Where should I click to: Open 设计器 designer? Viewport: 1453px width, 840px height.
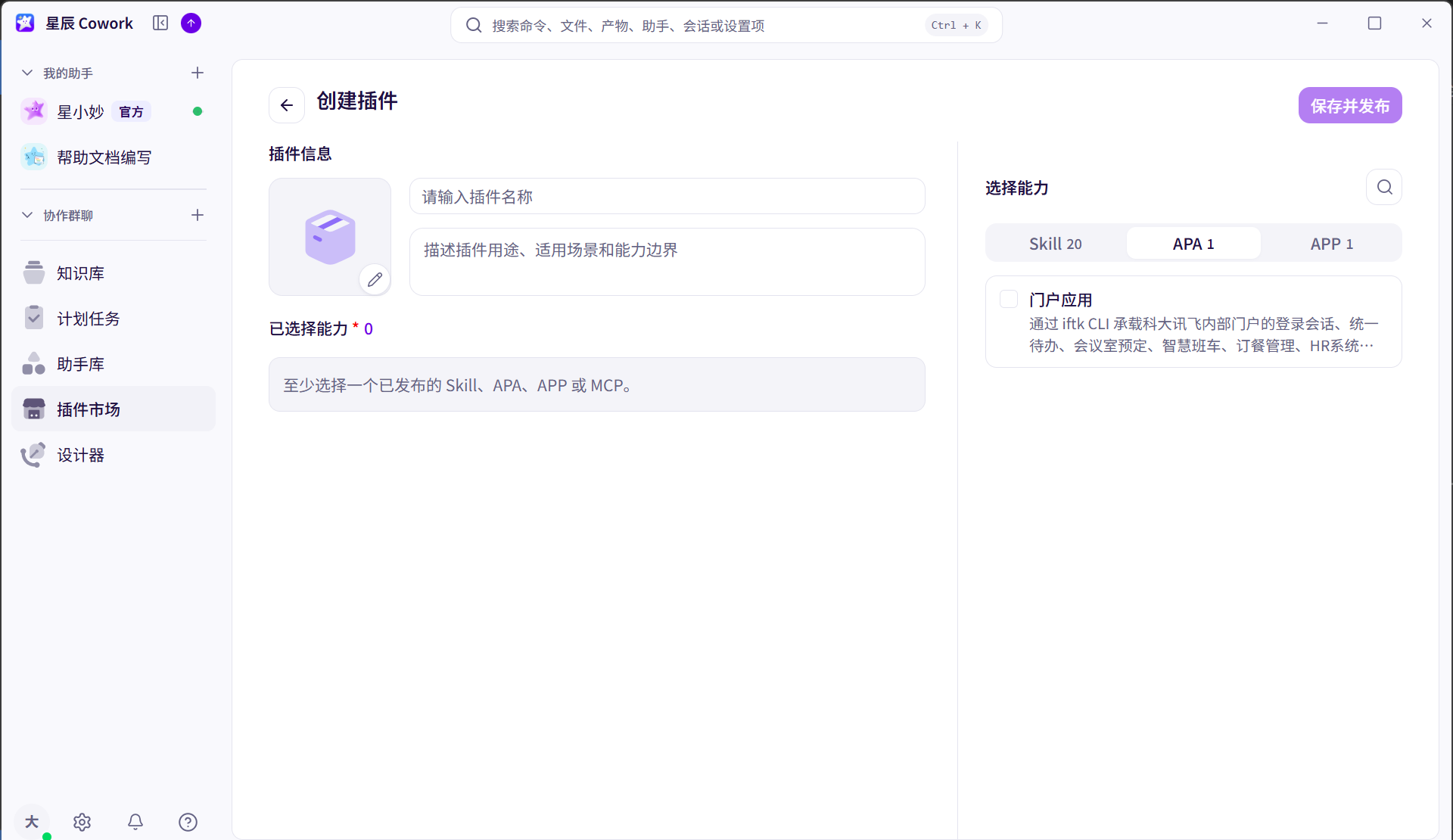pyautogui.click(x=114, y=455)
